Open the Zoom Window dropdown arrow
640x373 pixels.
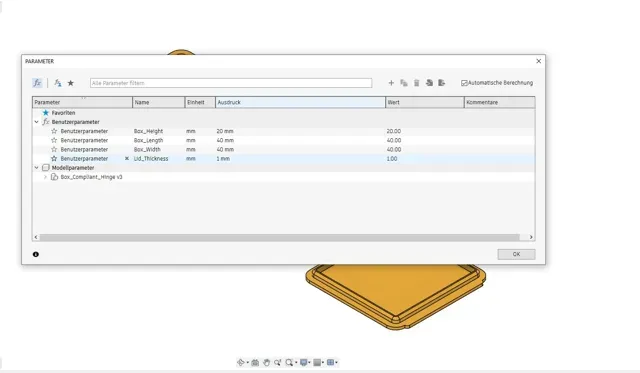click(296, 362)
